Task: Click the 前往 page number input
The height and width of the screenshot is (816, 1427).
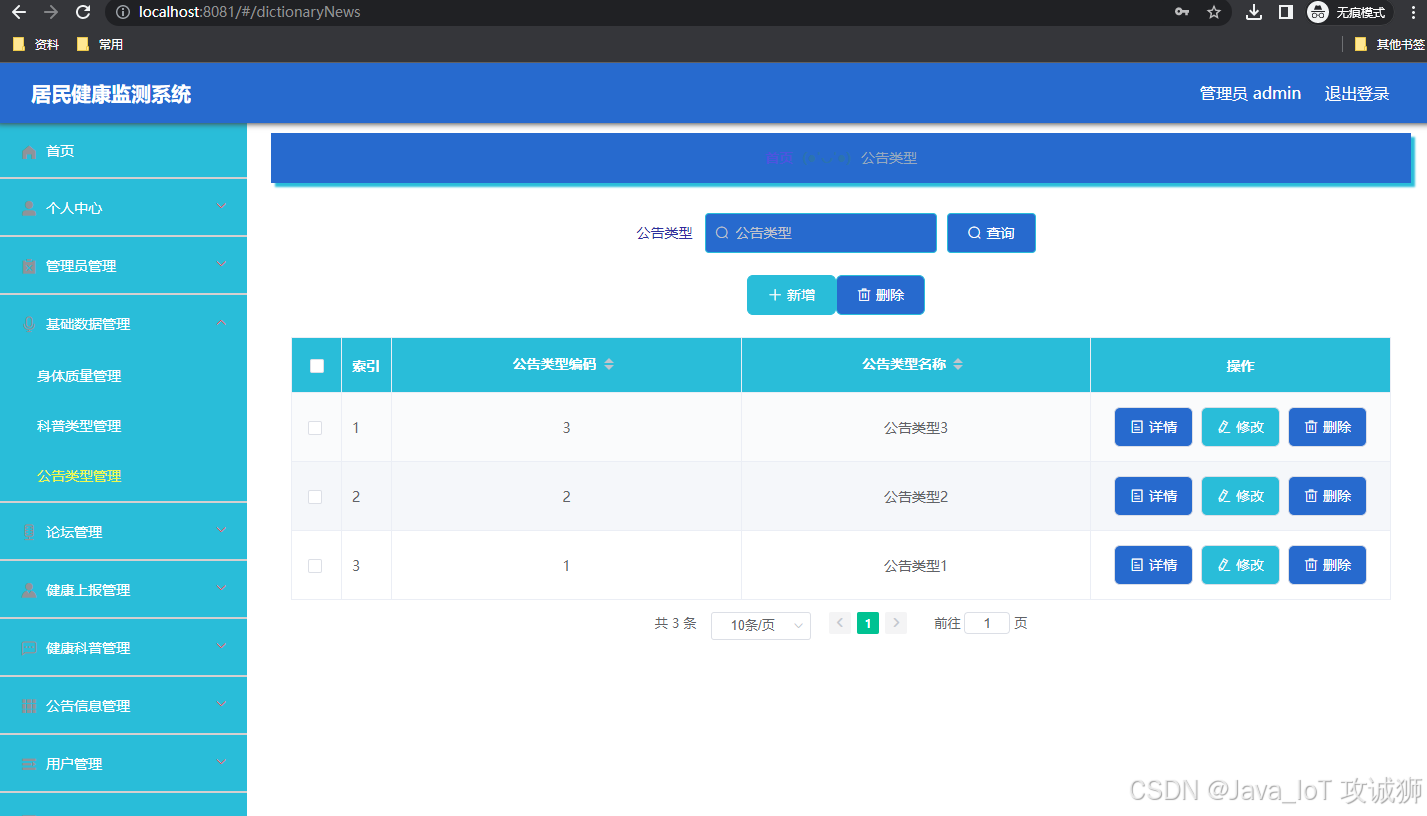Action: [987, 623]
